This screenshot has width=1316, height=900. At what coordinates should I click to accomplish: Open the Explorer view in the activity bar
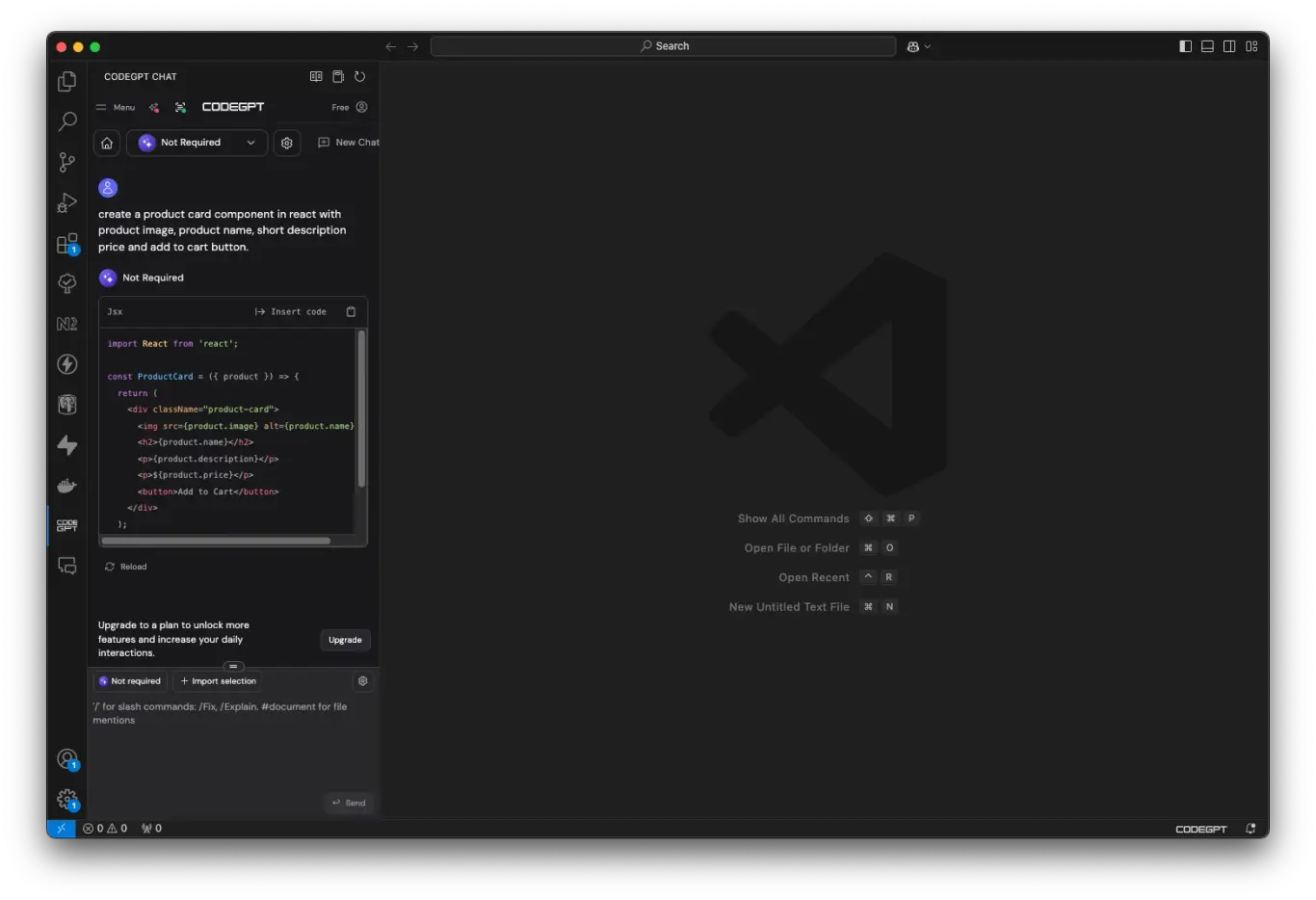click(x=66, y=82)
